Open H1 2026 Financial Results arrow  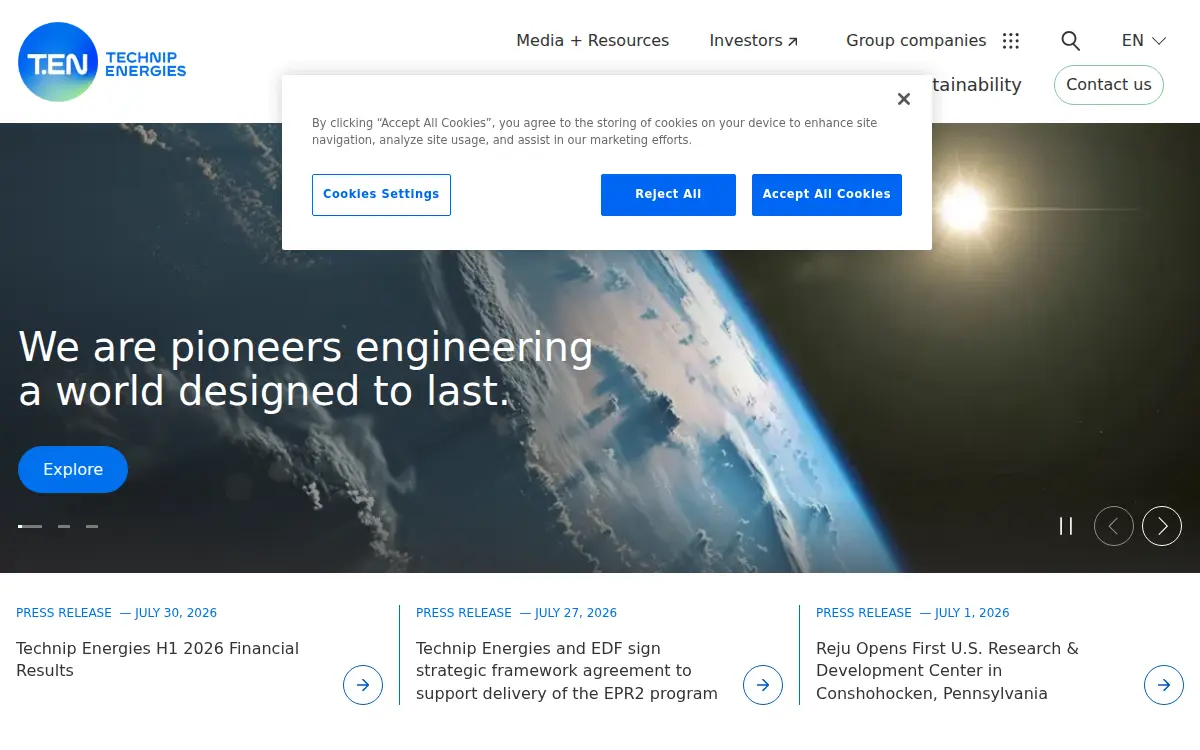(x=363, y=685)
